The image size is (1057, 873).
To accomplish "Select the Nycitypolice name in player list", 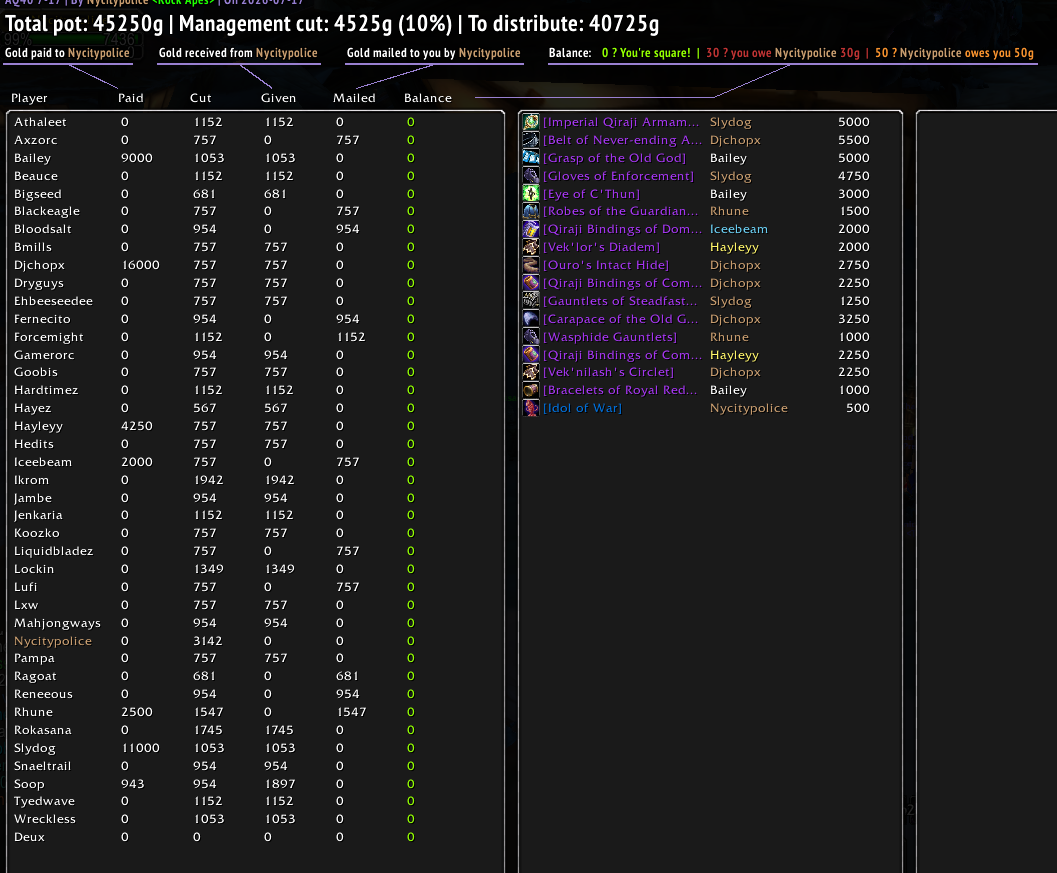I will click(53, 641).
